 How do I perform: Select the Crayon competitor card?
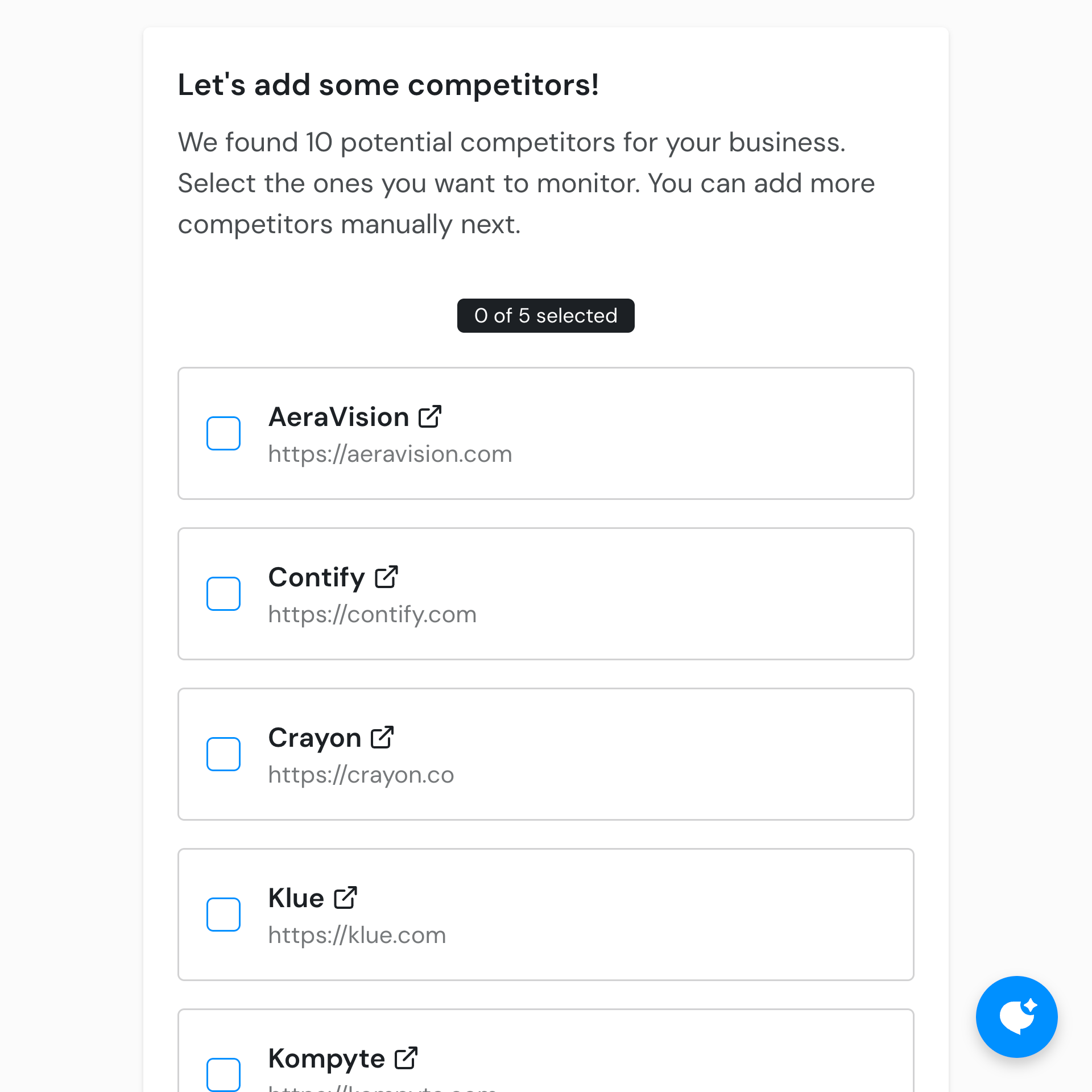pyautogui.click(x=682, y=754)
